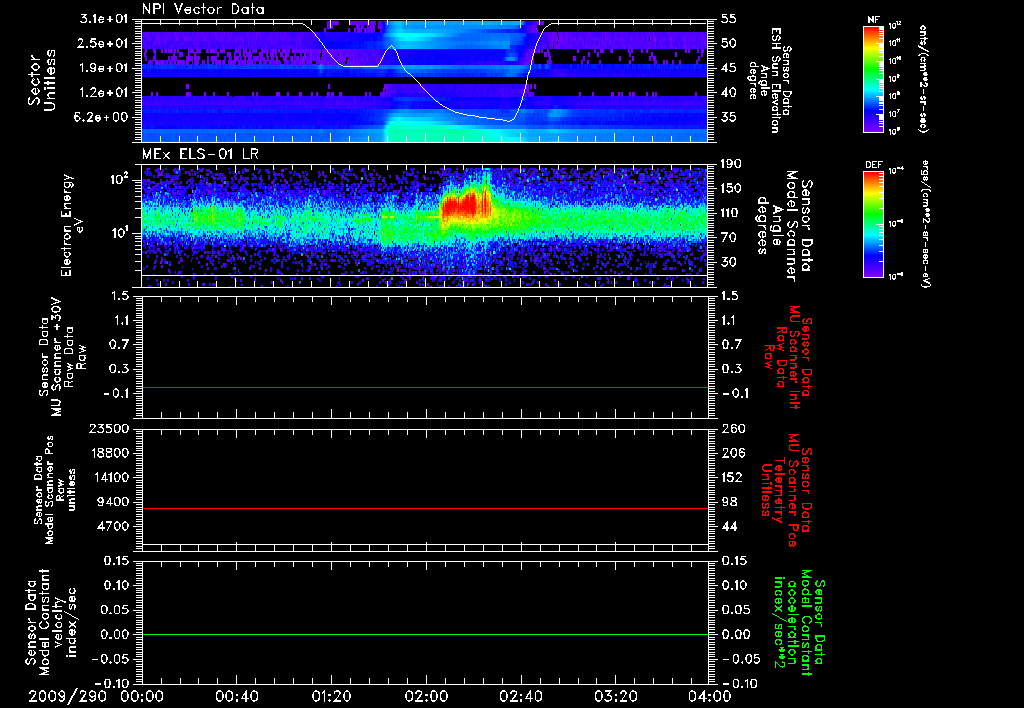Click the red line in the MU Scanner +30V panel
The image size is (1024, 708).
425,387
